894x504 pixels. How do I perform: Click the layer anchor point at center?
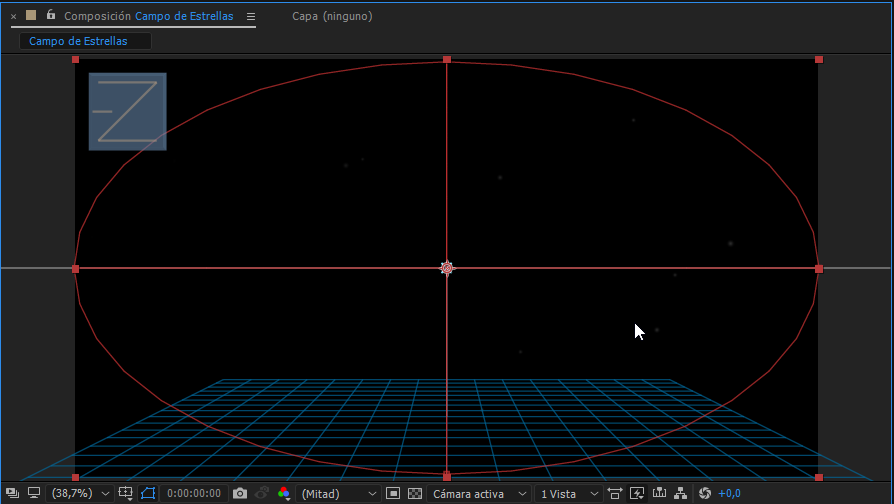click(447, 268)
